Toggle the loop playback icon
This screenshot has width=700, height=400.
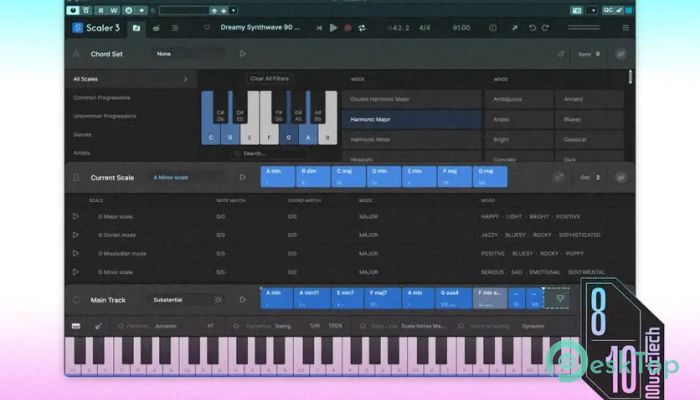361,28
